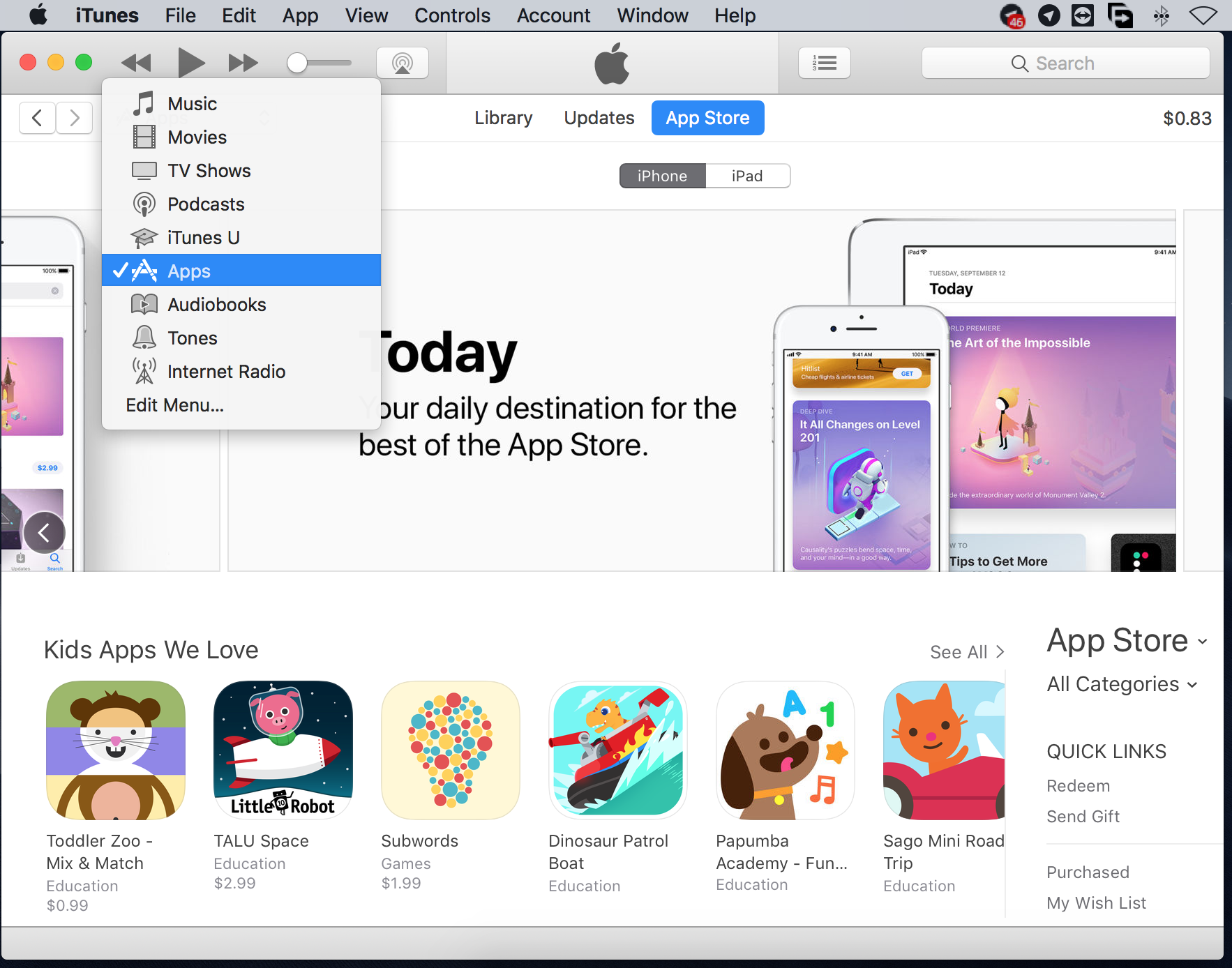Image resolution: width=1232 pixels, height=968 pixels.
Task: Open the Wi-Fi status menu
Action: (1203, 15)
